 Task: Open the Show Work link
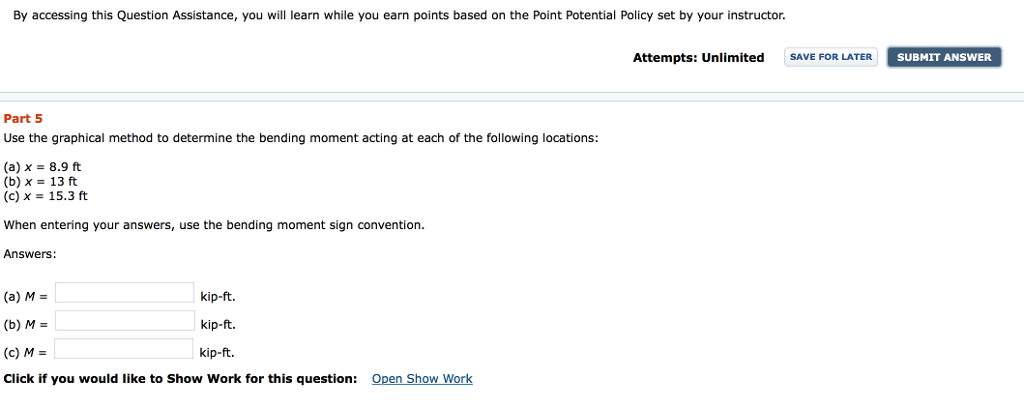coord(422,379)
